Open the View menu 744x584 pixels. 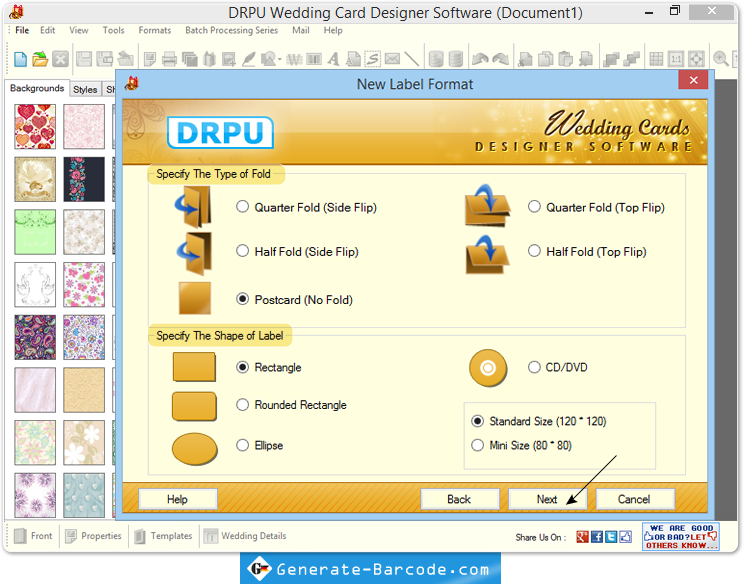[78, 30]
